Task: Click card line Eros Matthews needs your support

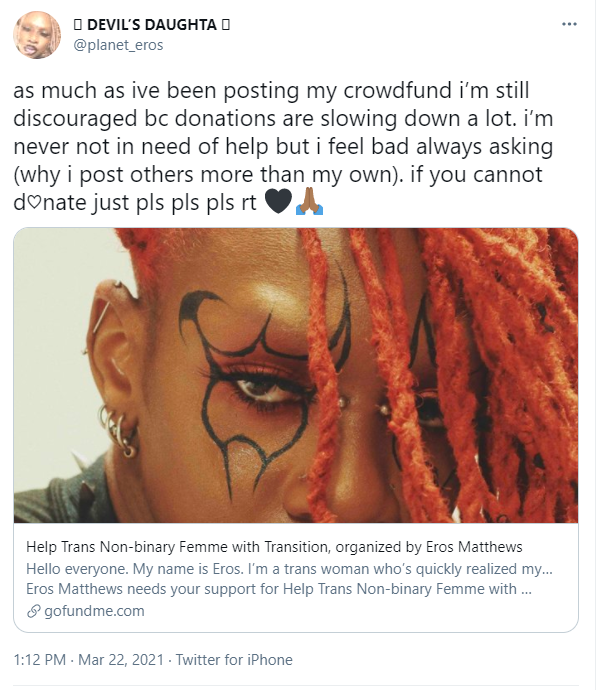Action: (279, 589)
